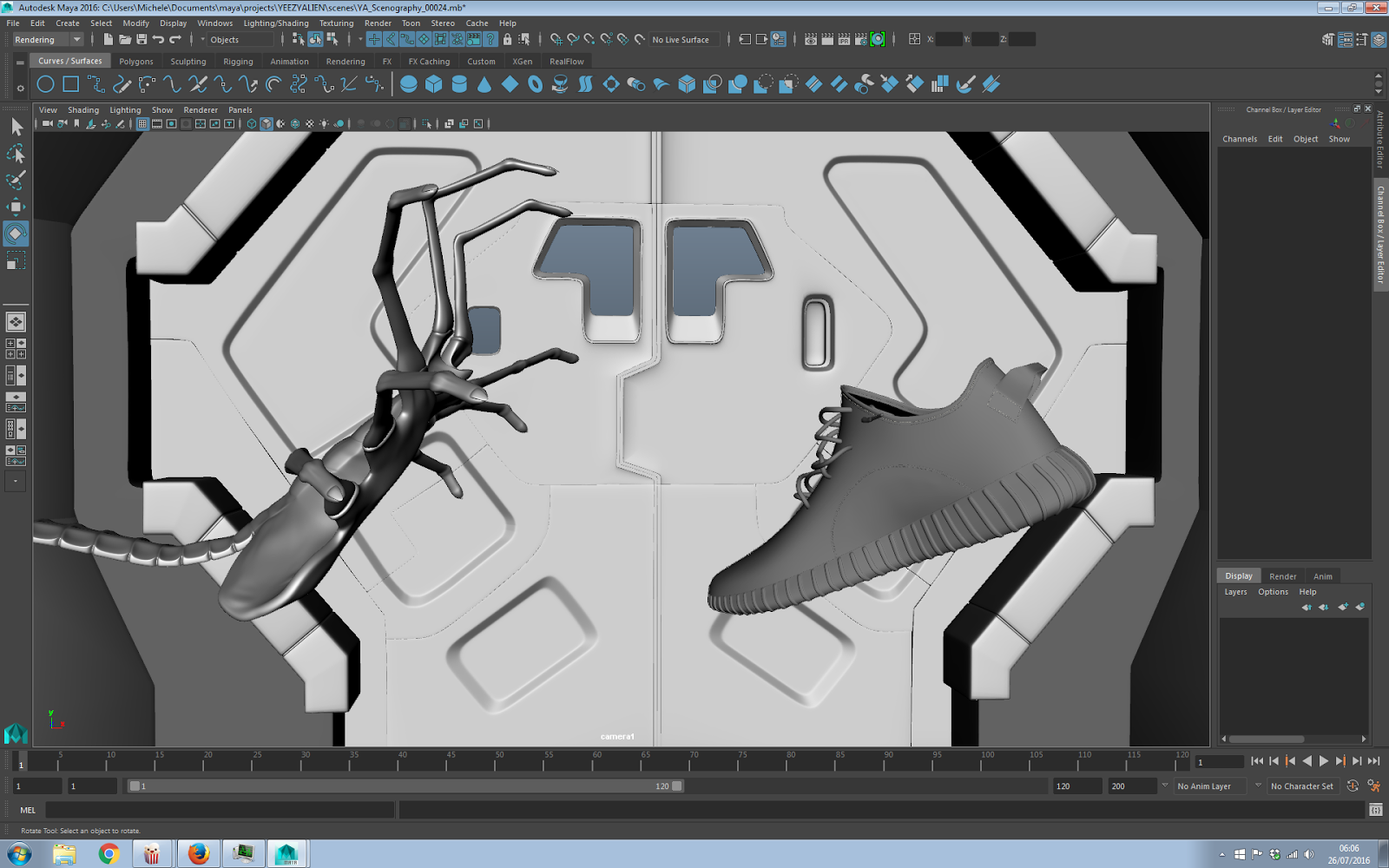This screenshot has height=868, width=1389.
Task: Select the NURBS Sphere creation icon
Action: click(x=408, y=83)
